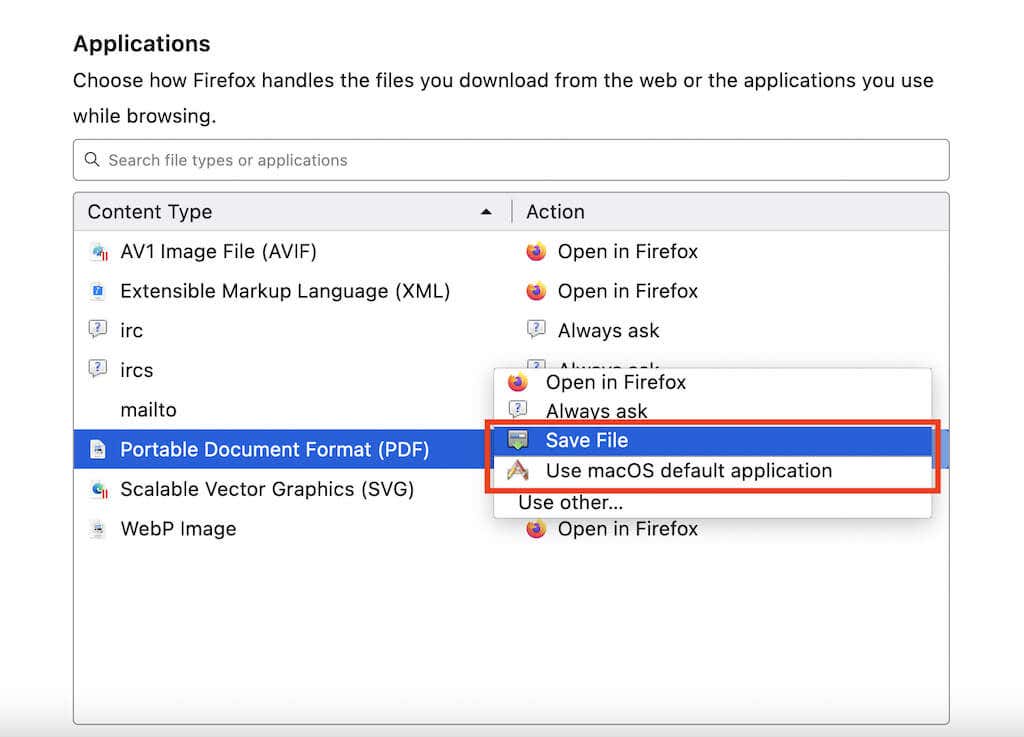Click the irc question mark icon
This screenshot has width=1024, height=737.
click(x=98, y=331)
